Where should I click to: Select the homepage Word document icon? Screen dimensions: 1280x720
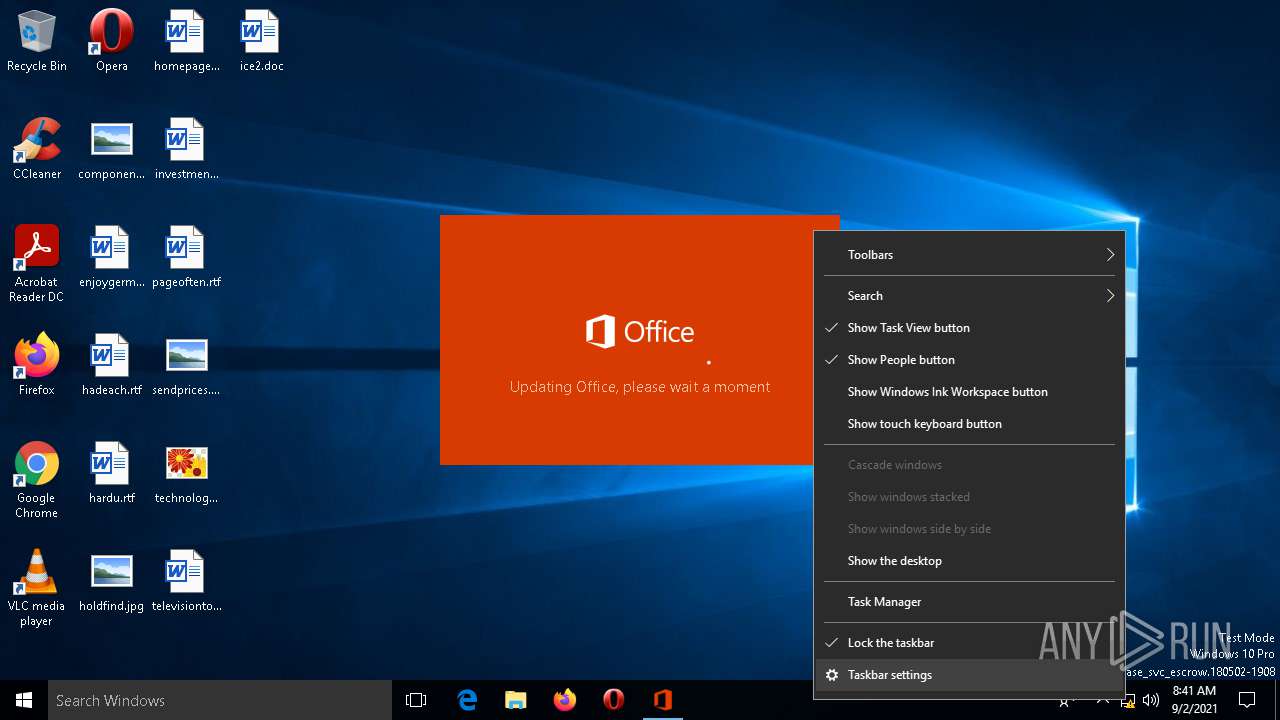click(x=186, y=40)
